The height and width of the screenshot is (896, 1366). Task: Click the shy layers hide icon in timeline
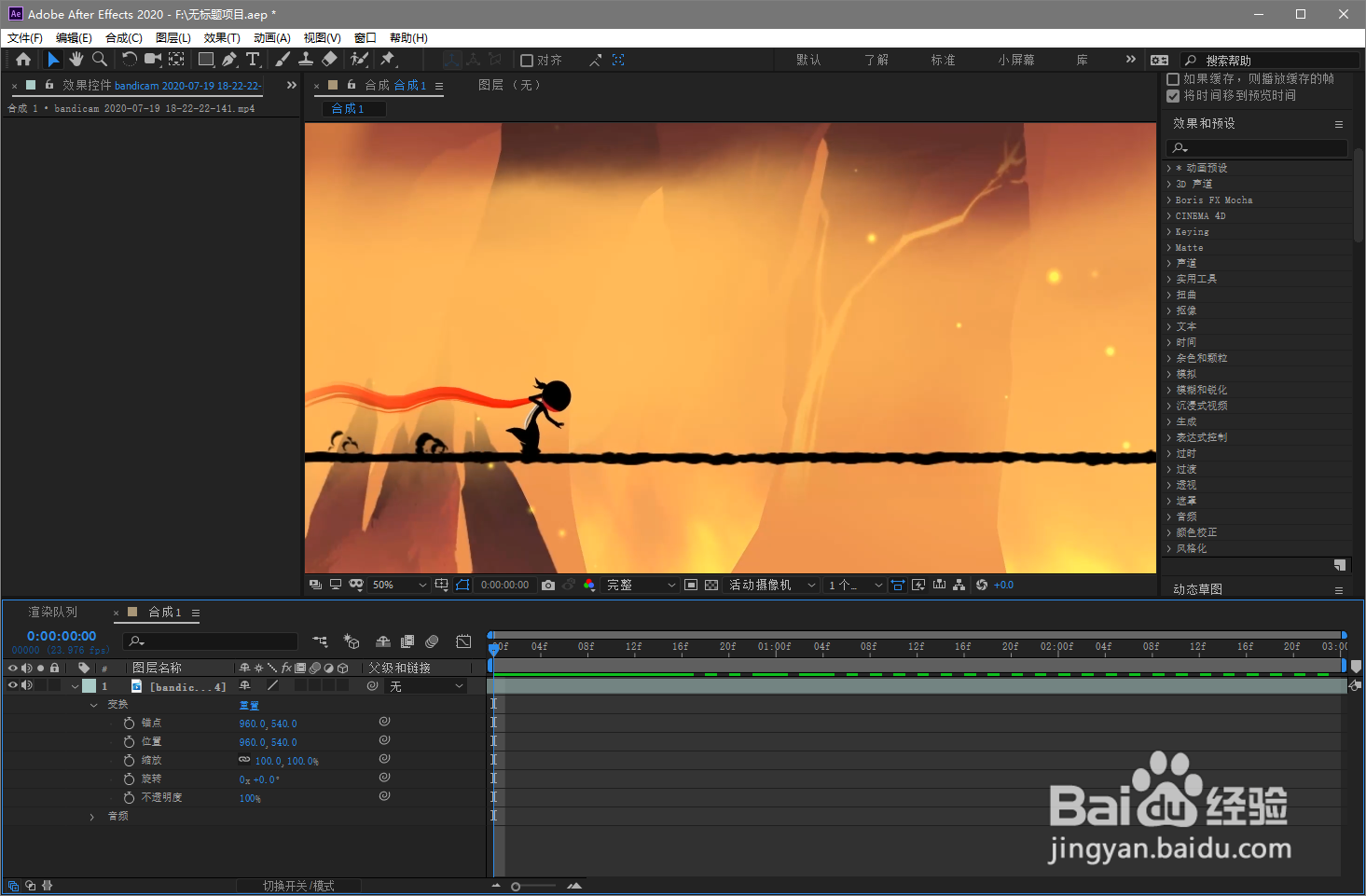(382, 641)
